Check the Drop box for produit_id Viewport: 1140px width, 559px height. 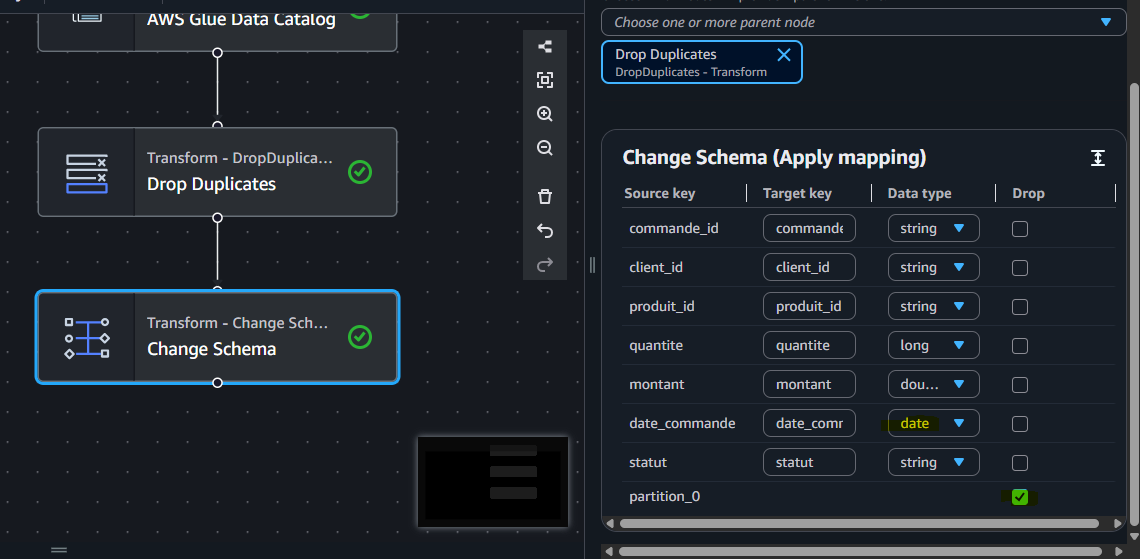pos(1020,307)
